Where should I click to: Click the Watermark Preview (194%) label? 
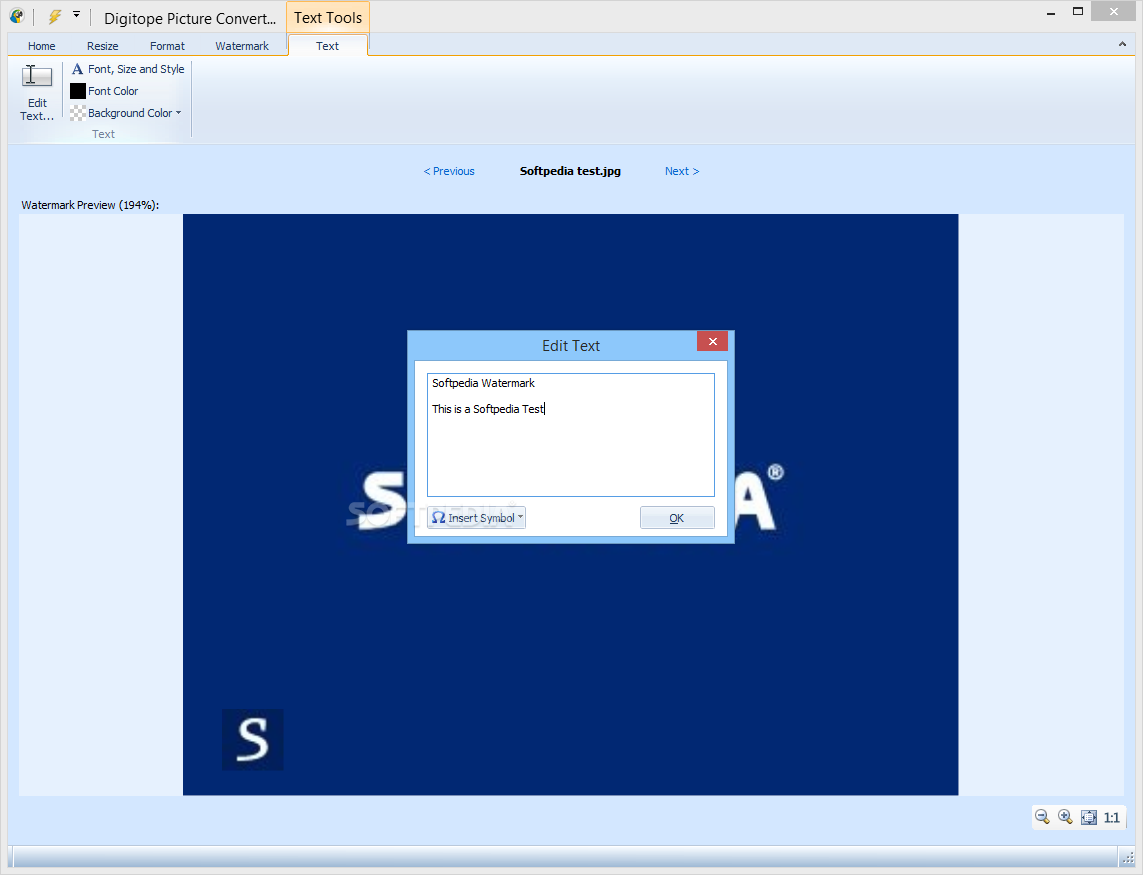tap(90, 205)
